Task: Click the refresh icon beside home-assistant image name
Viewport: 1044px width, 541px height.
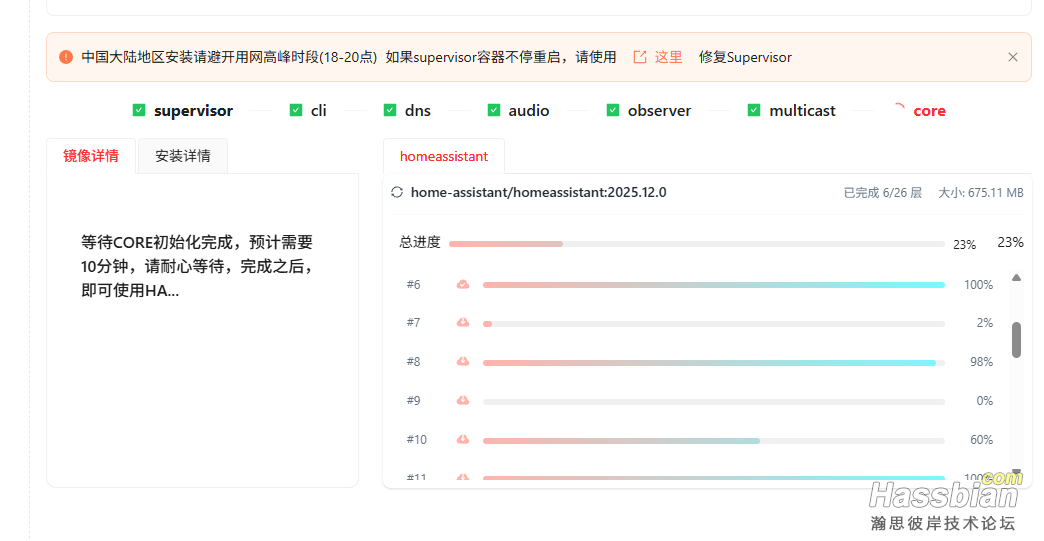Action: (x=397, y=192)
